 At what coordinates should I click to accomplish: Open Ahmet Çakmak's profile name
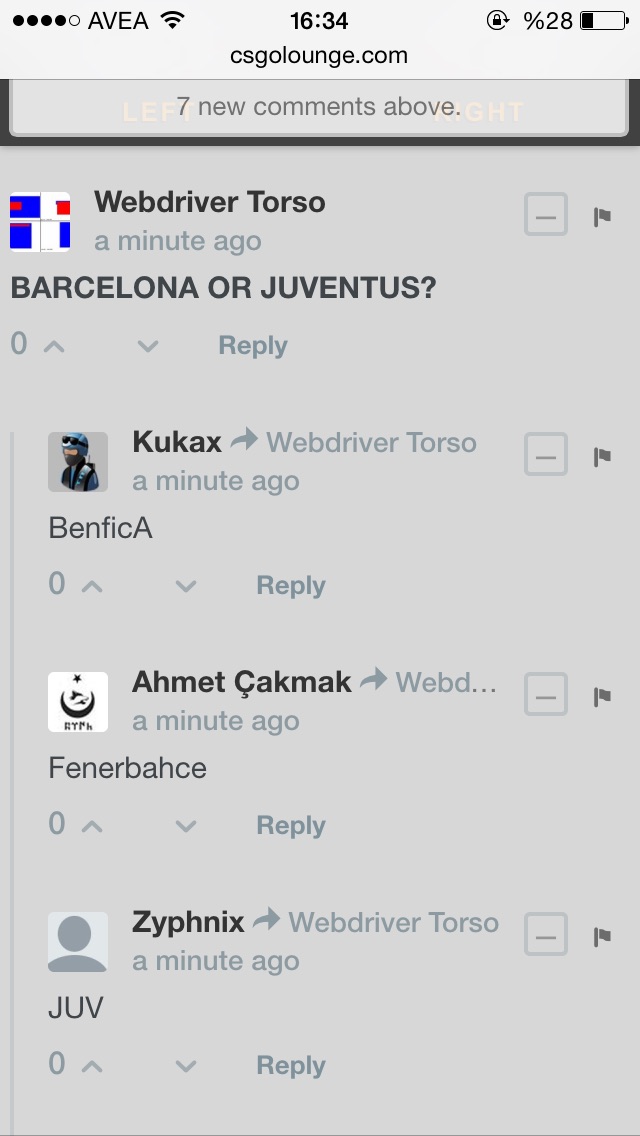241,682
